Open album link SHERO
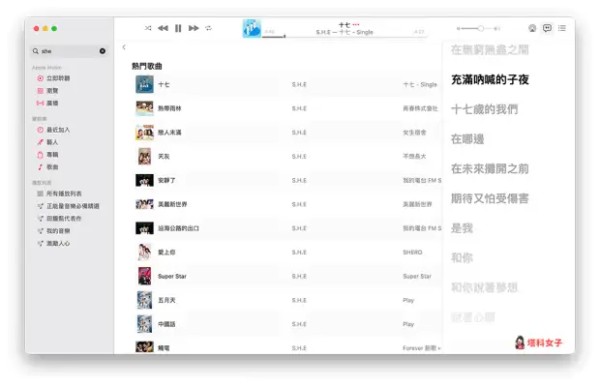 412,252
